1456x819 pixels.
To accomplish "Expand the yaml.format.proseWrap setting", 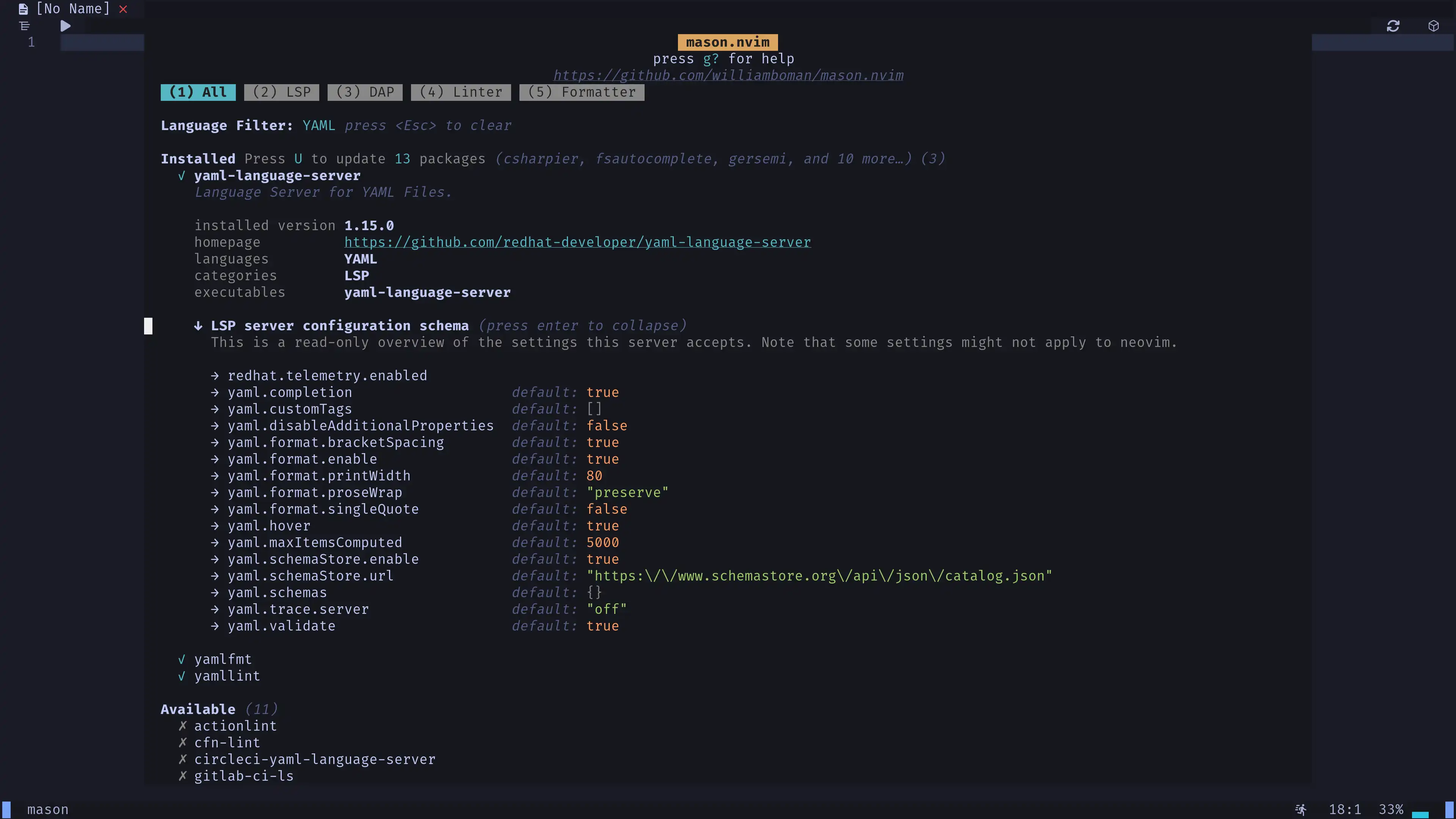I will pyautogui.click(x=315, y=492).
